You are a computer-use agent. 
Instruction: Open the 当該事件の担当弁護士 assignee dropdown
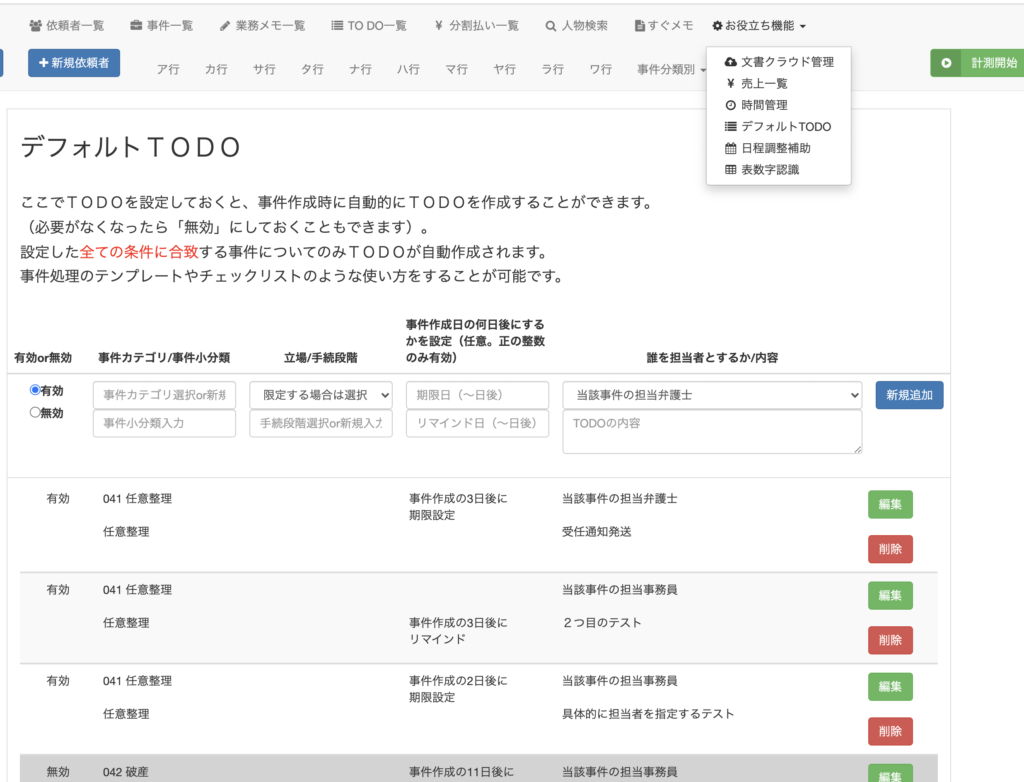tap(712, 395)
